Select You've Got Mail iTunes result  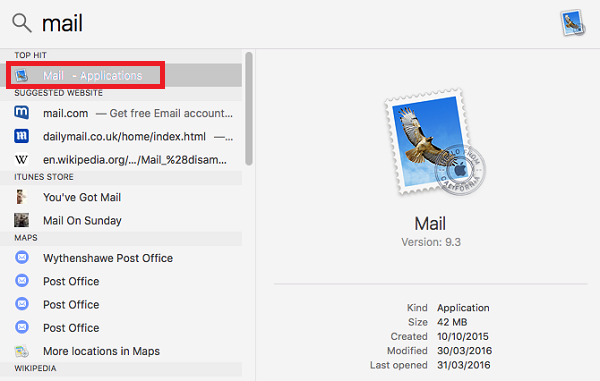click(x=121, y=197)
